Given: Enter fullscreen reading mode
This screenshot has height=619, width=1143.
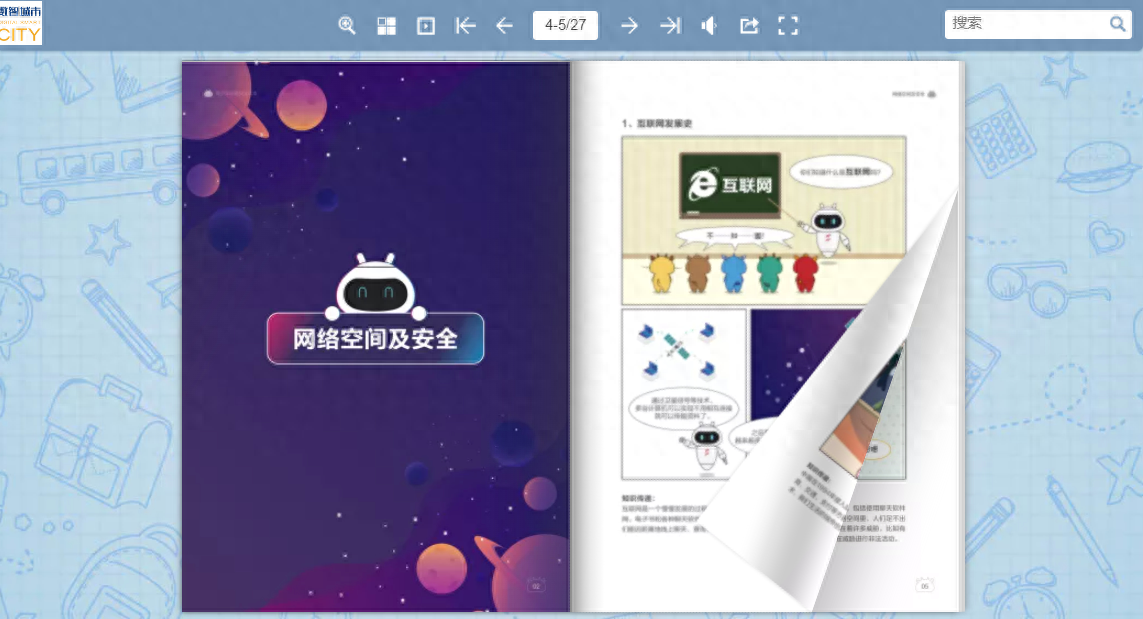Looking at the screenshot, I should [788, 25].
